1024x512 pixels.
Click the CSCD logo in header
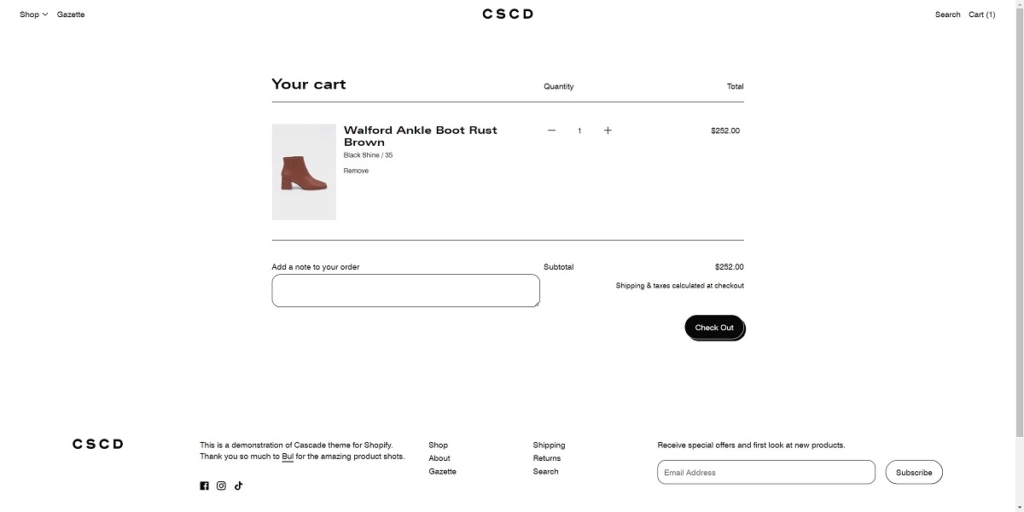(508, 14)
